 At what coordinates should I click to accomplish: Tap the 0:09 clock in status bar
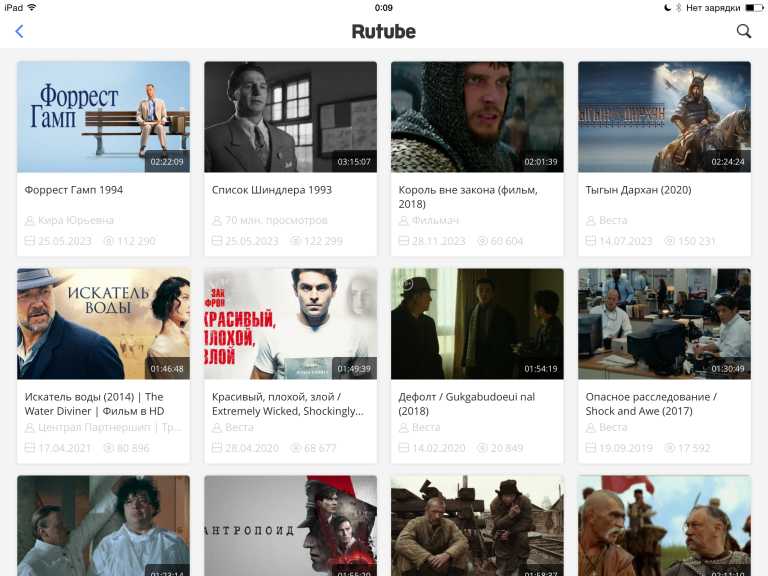pyautogui.click(x=384, y=8)
